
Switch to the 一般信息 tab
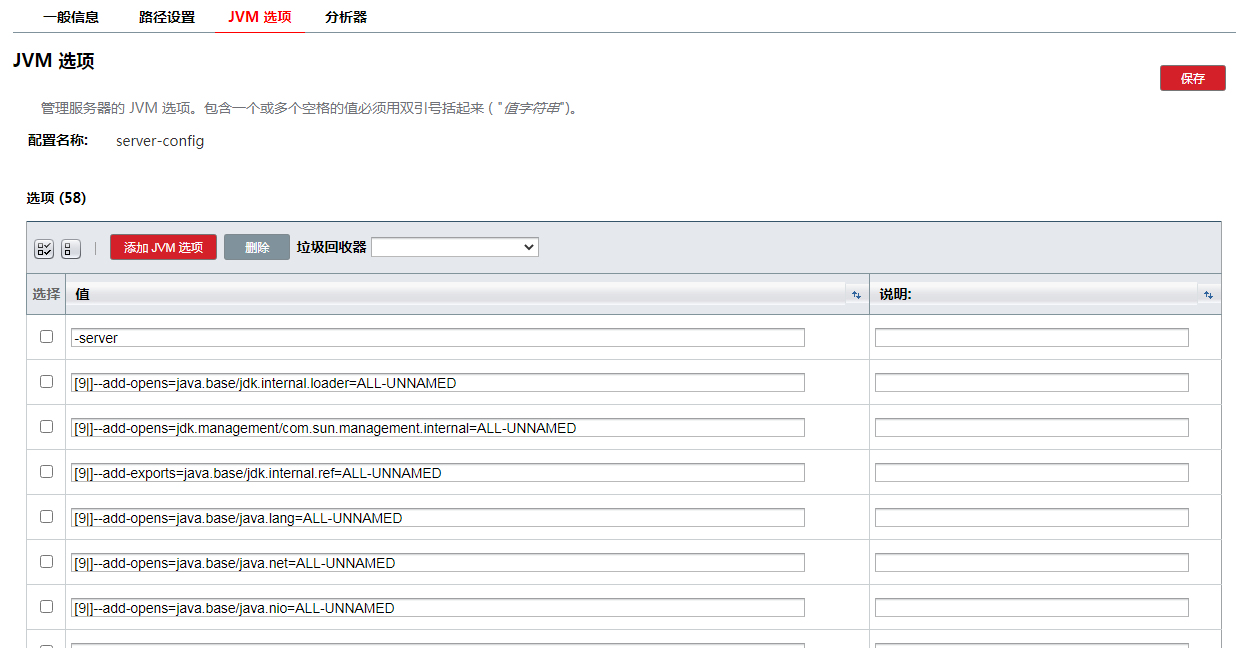pos(71,17)
